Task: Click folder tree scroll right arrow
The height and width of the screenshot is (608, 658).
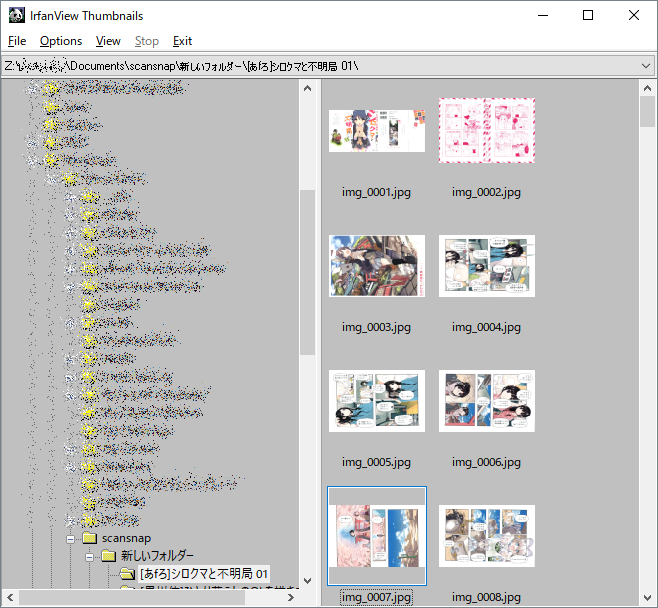Action: [x=291, y=597]
